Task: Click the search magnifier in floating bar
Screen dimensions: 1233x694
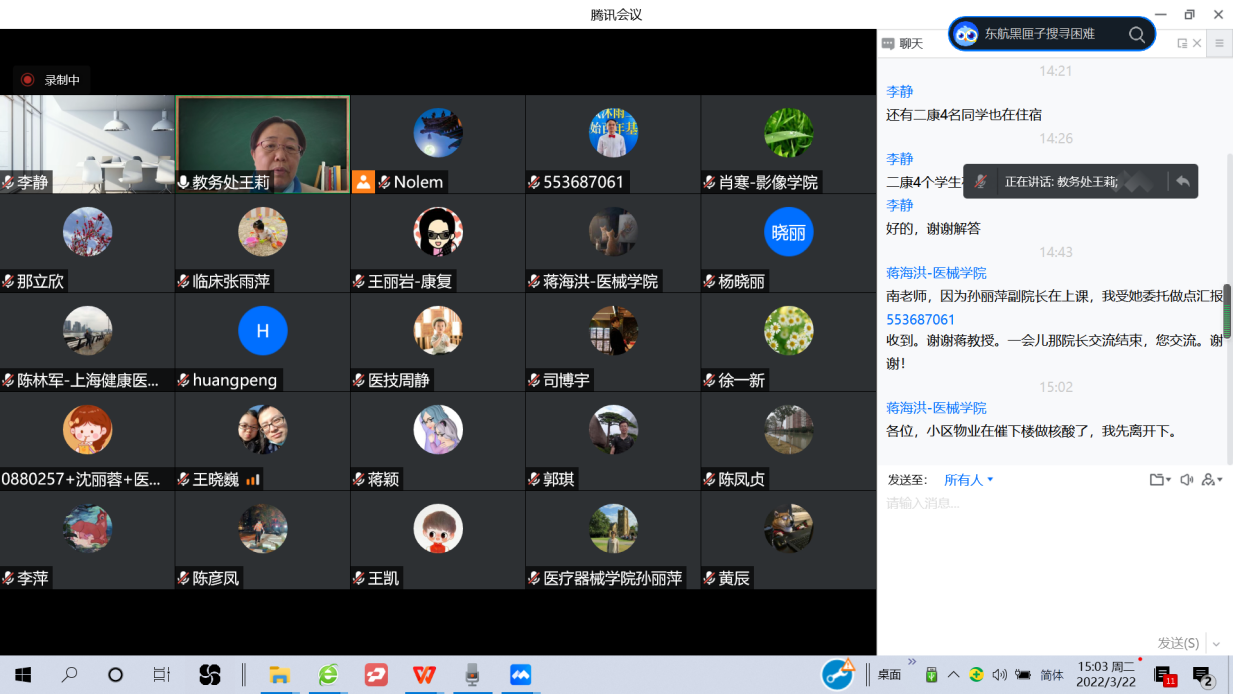Action: [1137, 35]
